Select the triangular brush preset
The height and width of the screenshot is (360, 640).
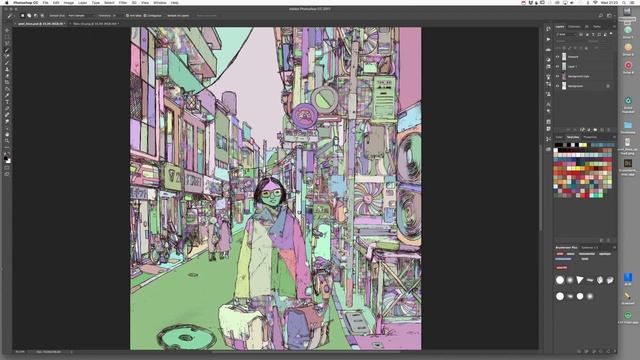coord(580,280)
